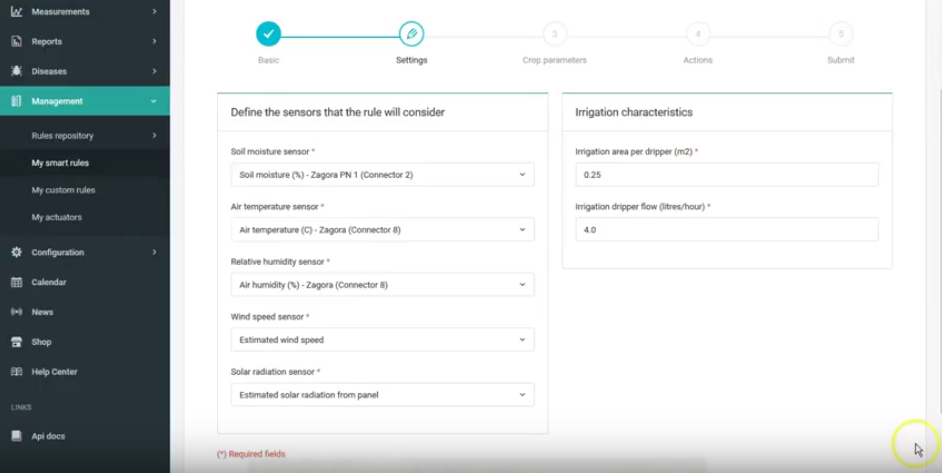Select My custom rules menu item
Image resolution: width=942 pixels, height=473 pixels.
pos(63,190)
